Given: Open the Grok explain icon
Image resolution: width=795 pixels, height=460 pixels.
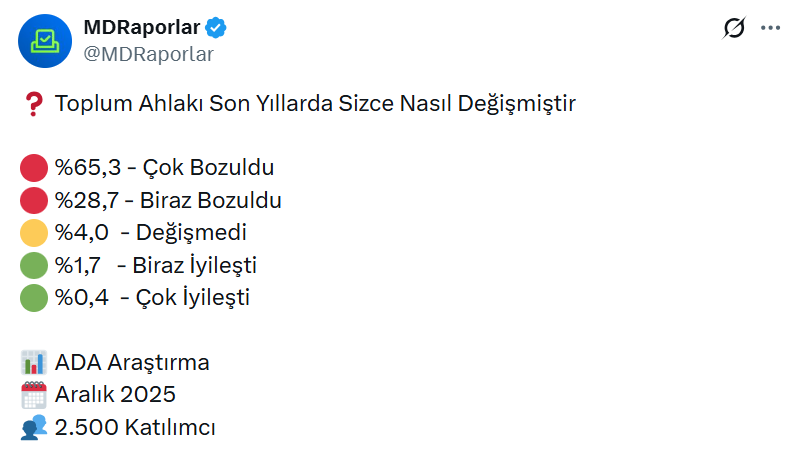Looking at the screenshot, I should click(x=734, y=28).
